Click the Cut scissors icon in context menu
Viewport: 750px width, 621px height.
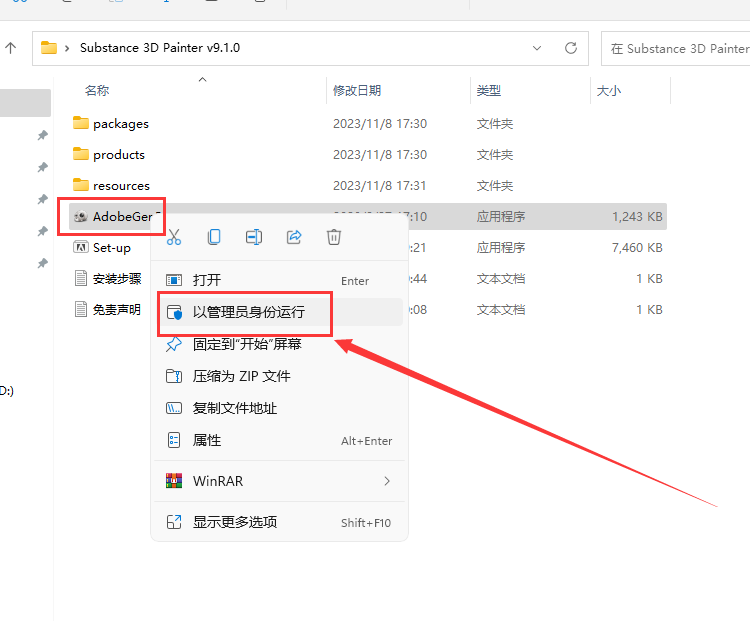click(x=174, y=237)
